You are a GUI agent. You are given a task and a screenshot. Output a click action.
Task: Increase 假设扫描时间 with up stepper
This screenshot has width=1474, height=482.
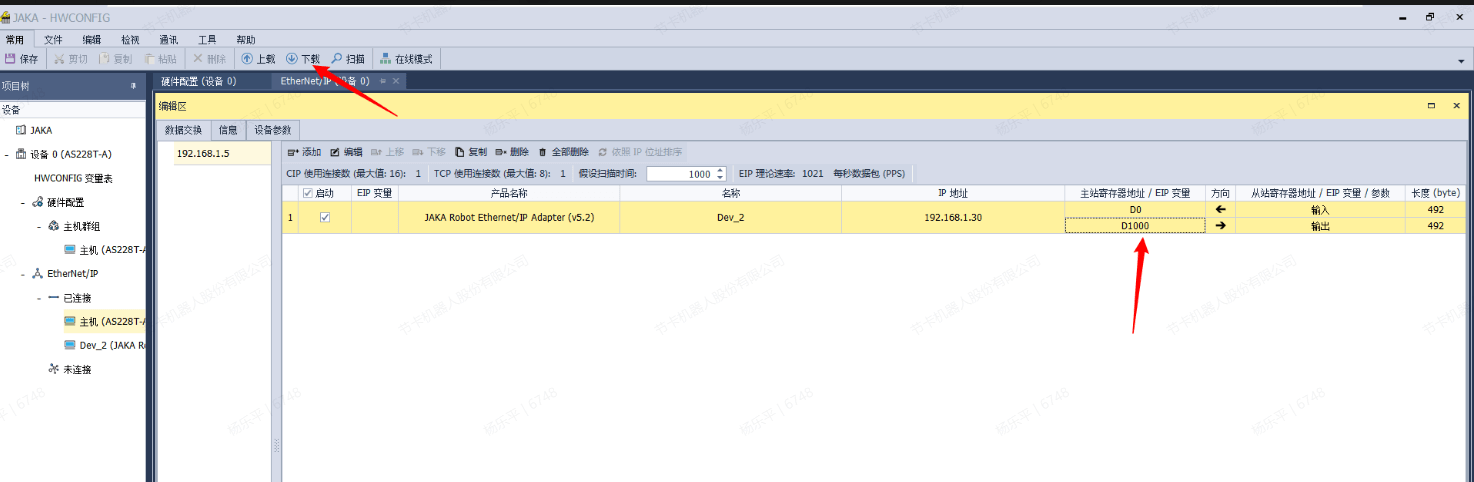click(x=721, y=170)
